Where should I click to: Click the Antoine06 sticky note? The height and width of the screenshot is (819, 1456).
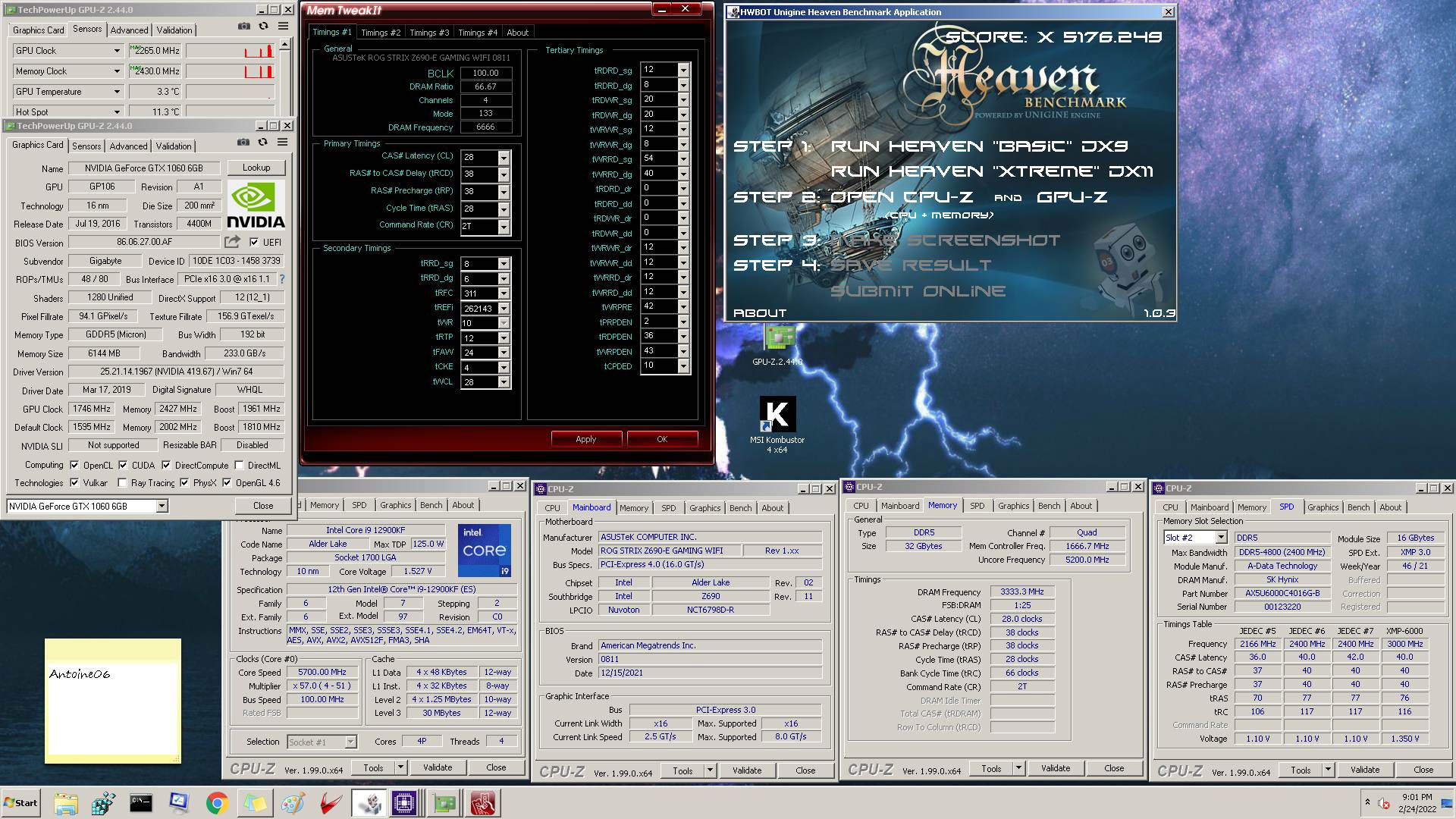coord(113,701)
